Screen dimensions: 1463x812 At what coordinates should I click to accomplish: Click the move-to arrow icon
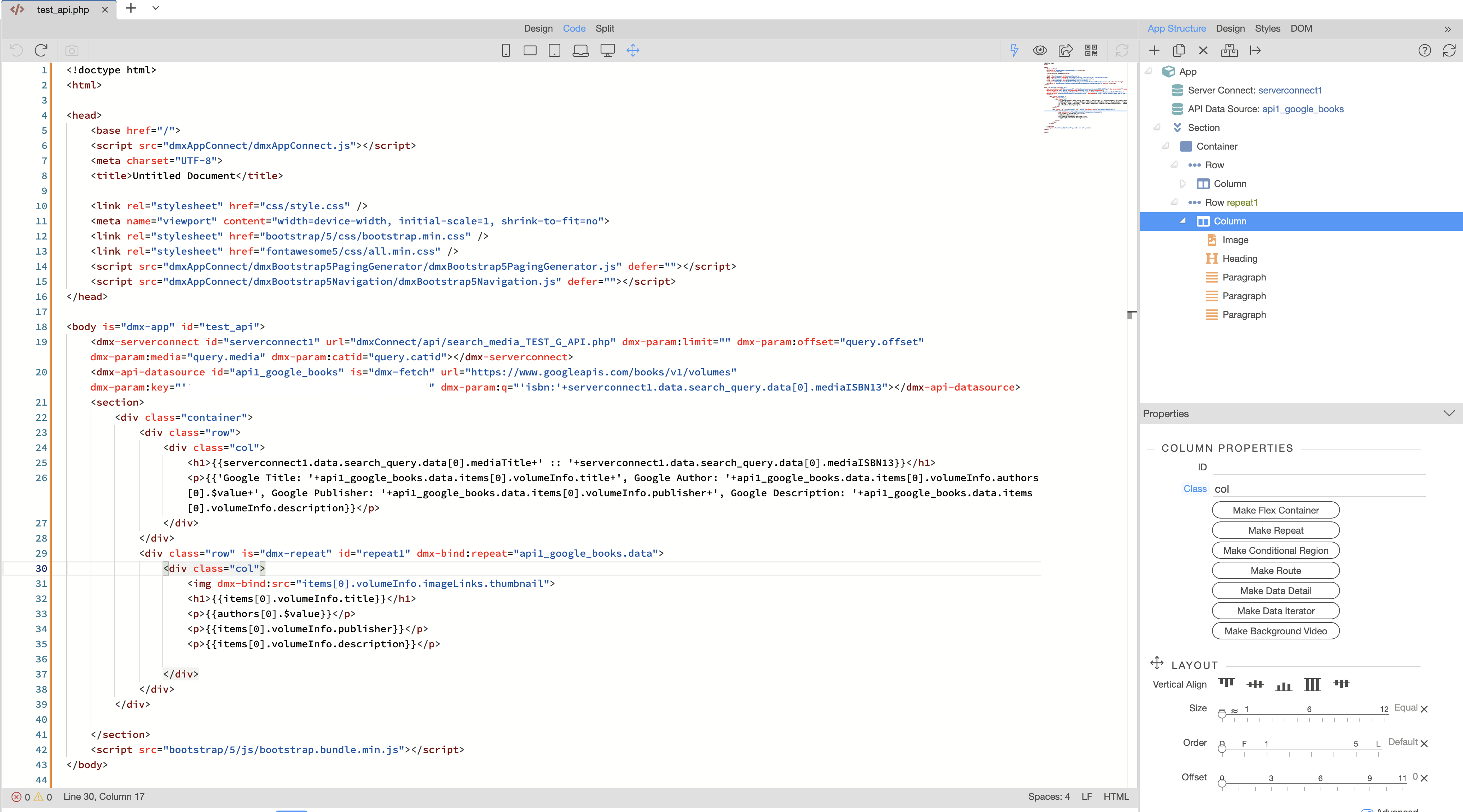pyautogui.click(x=1255, y=51)
